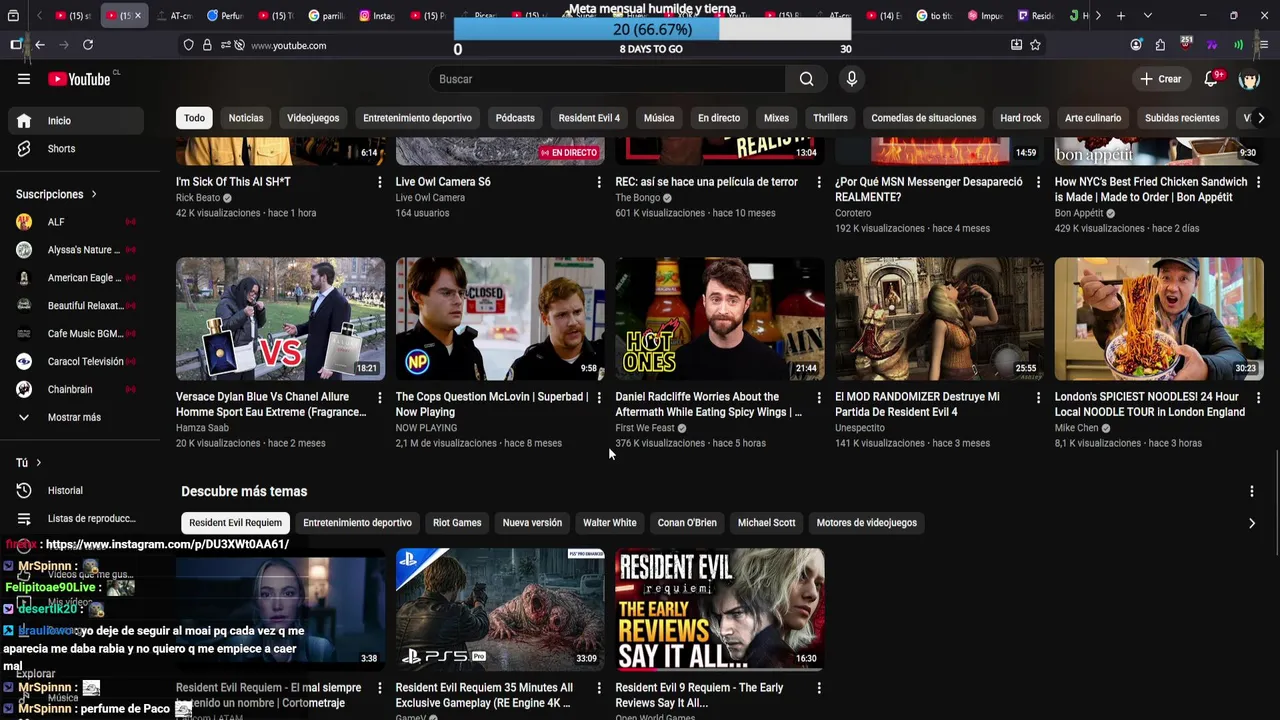Select the Noticias filter chip

click(246, 118)
